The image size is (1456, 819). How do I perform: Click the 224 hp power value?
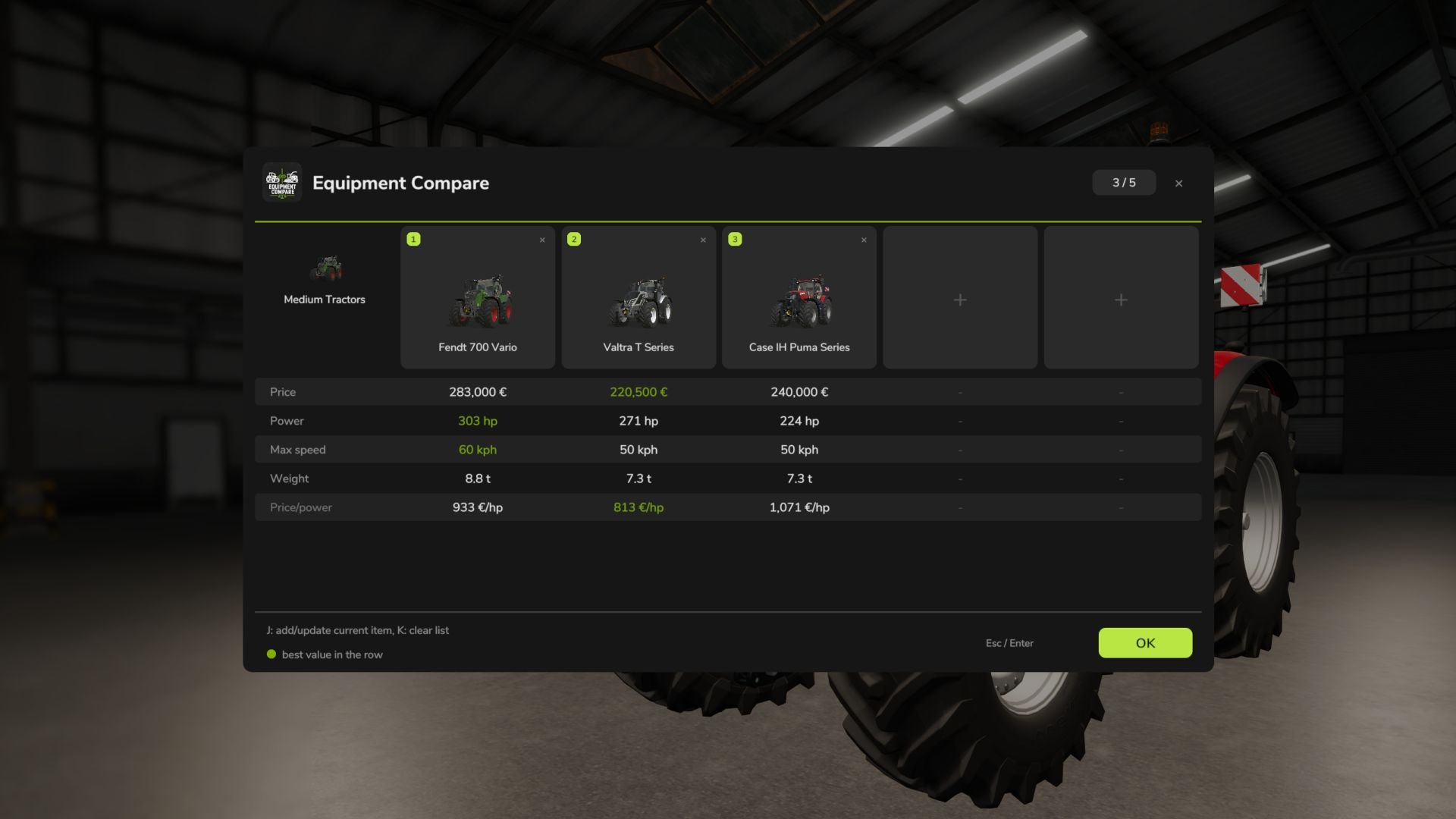tap(799, 421)
